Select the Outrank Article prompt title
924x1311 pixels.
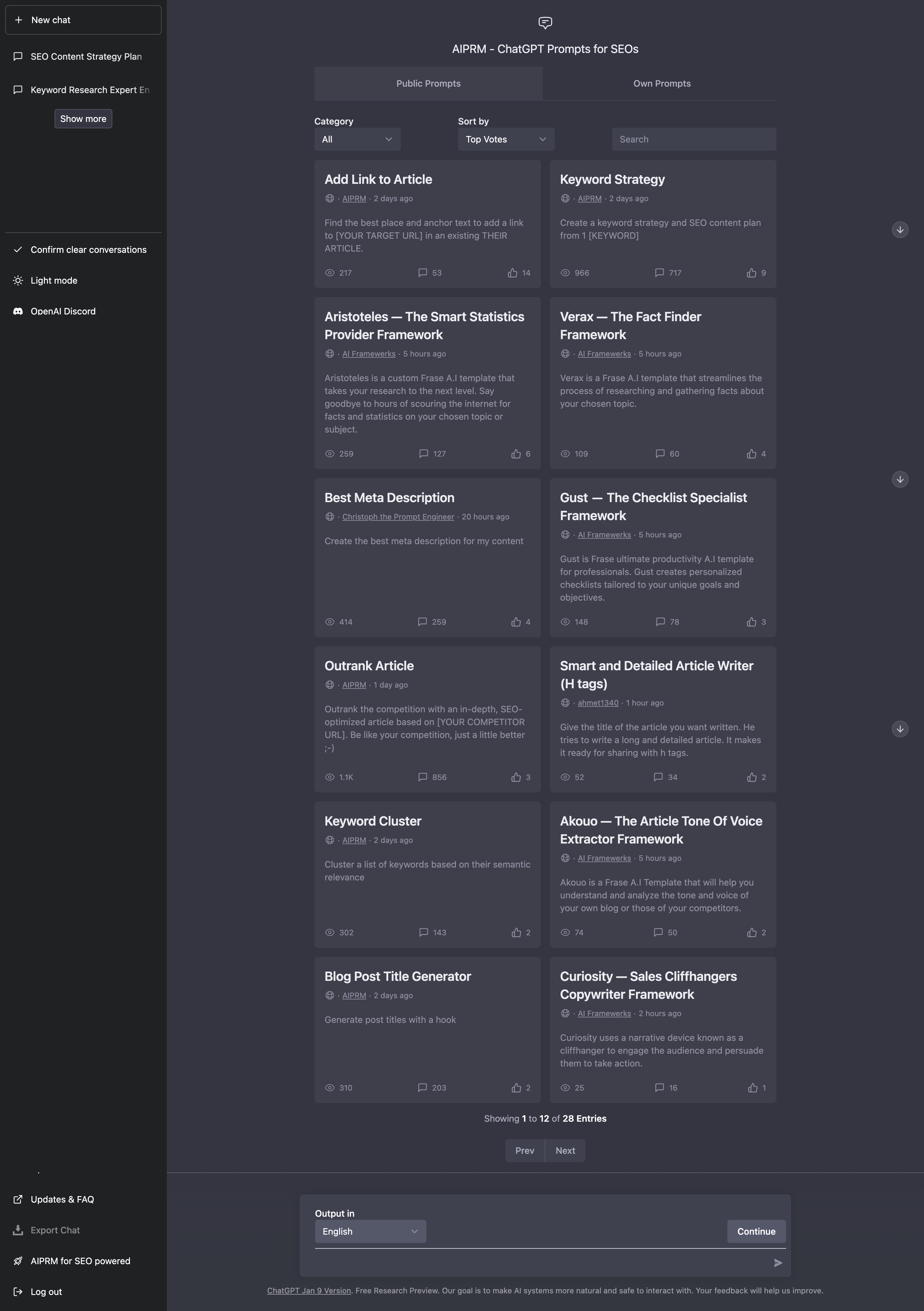tap(369, 666)
